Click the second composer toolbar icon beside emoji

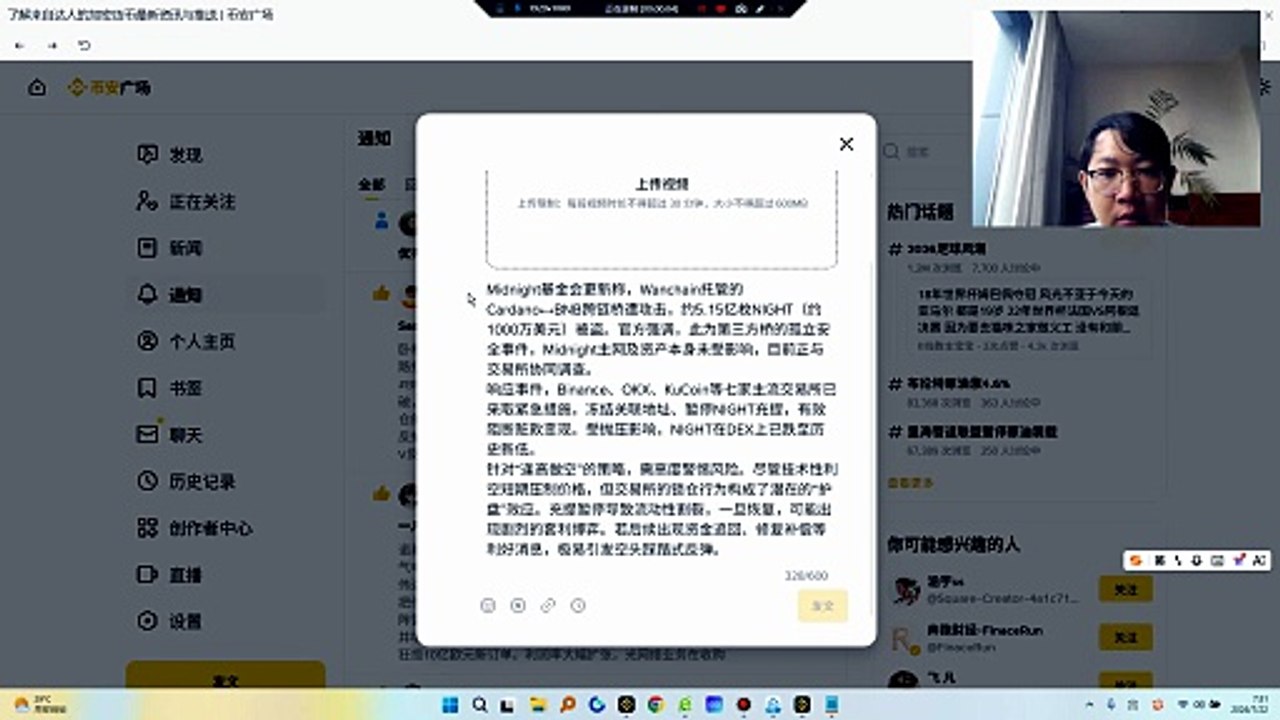518,605
